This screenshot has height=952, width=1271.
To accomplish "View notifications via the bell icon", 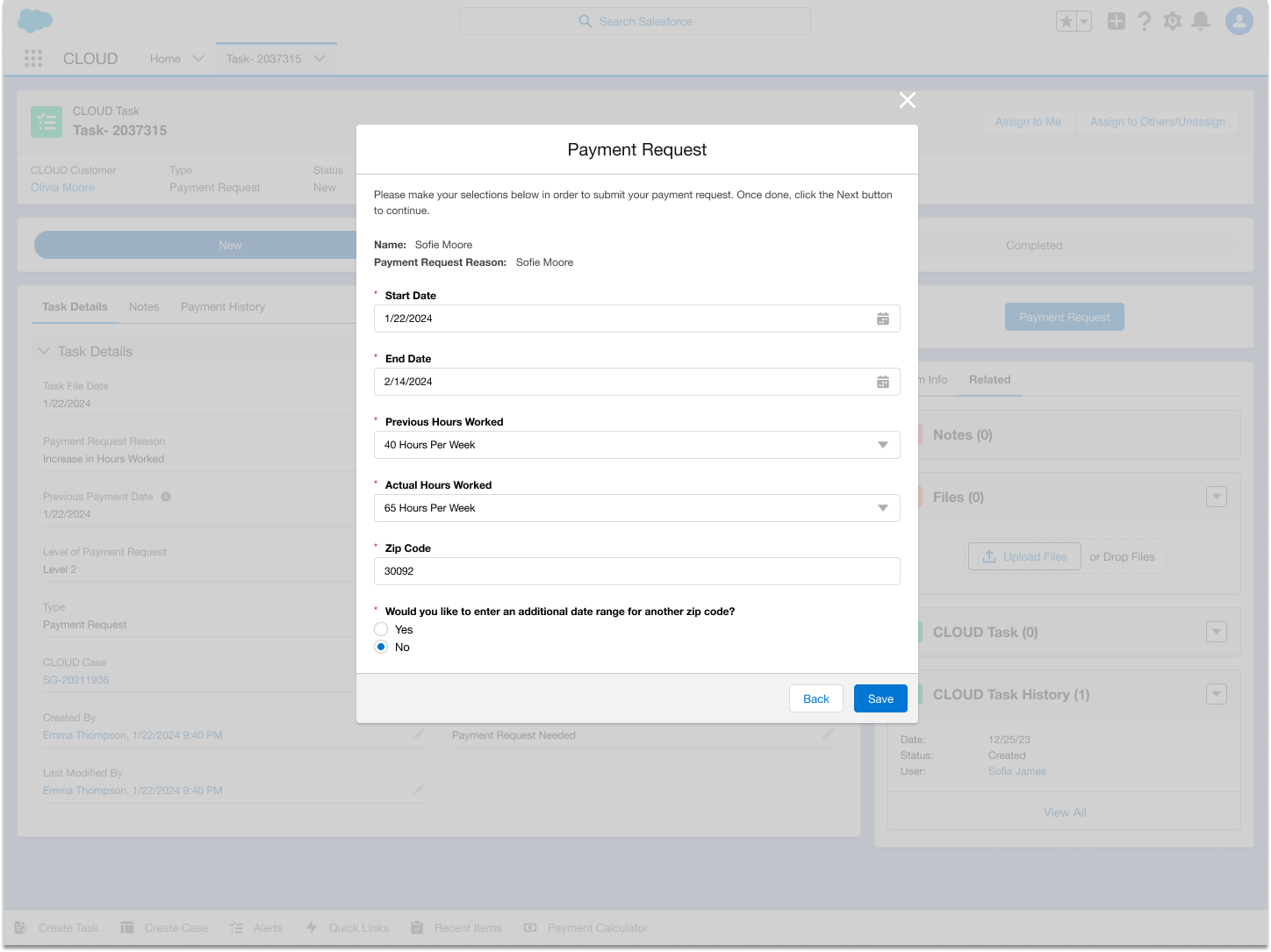I will (x=1201, y=20).
